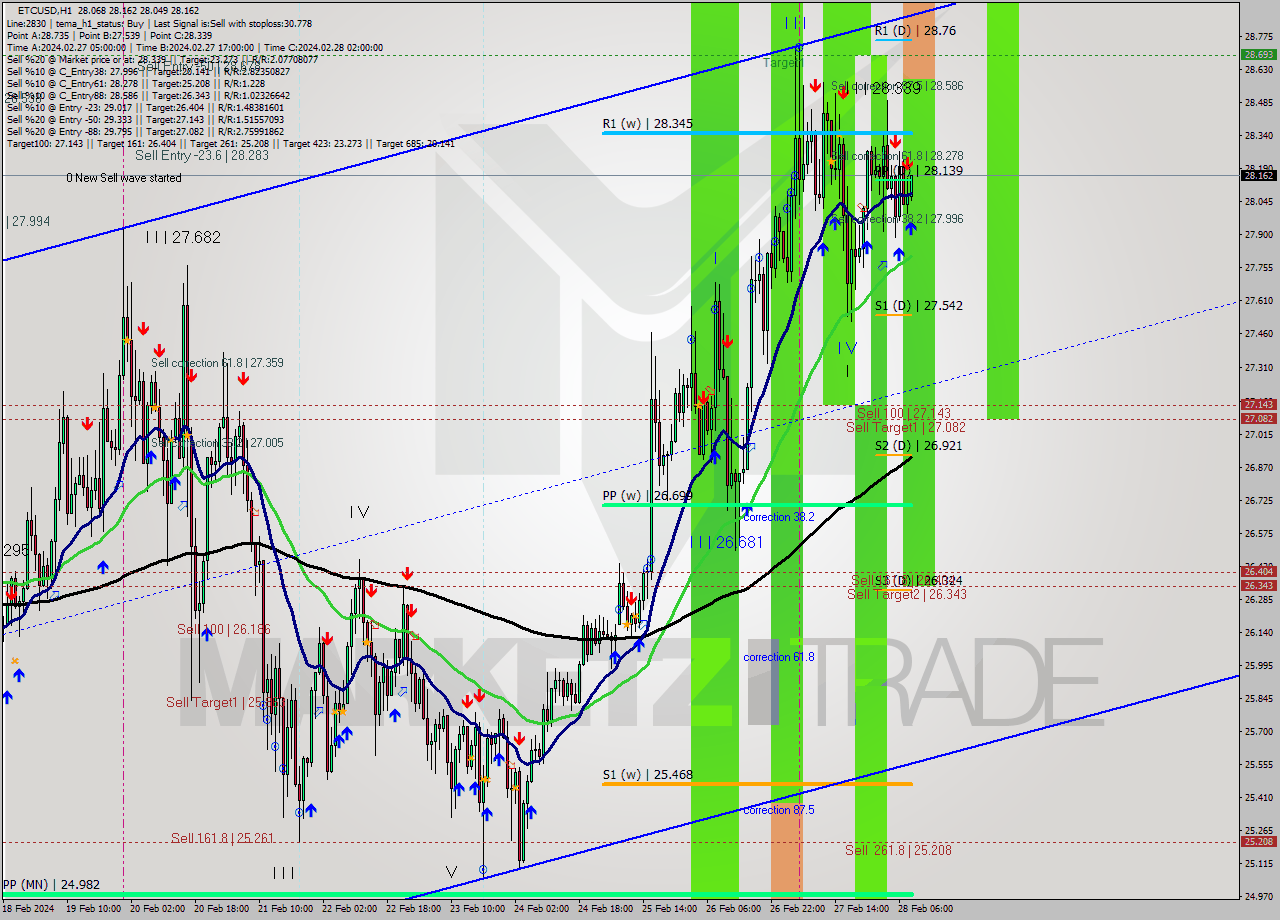This screenshot has width=1280, height=920.
Task: Click the Sell 100 | 27.143 label
Action: (x=904, y=413)
